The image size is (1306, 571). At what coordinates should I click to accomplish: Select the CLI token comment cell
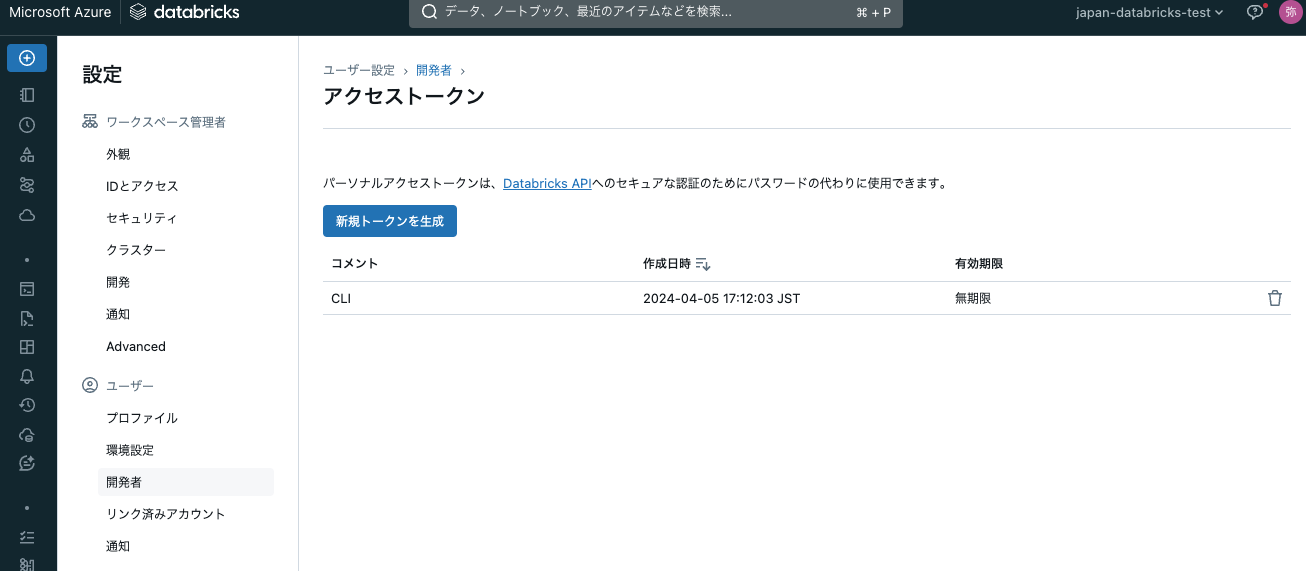341,298
